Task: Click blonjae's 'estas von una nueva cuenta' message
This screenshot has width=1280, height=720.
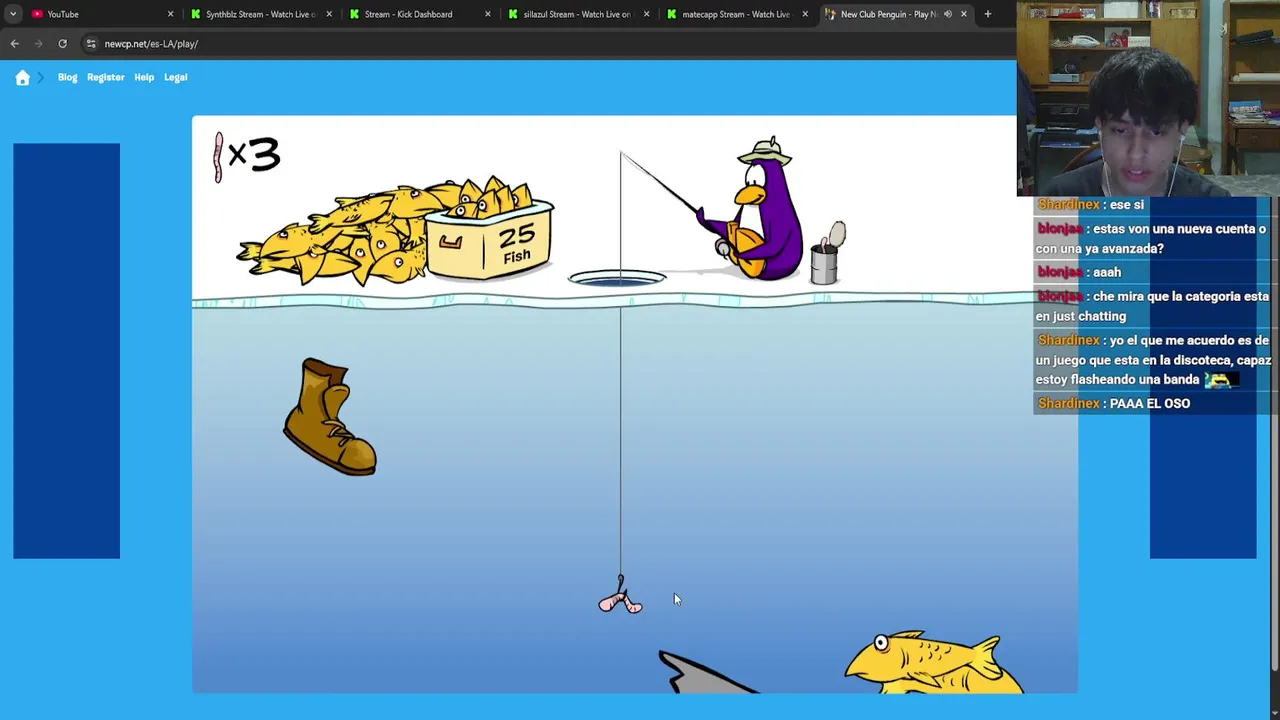Action: pos(1152,239)
